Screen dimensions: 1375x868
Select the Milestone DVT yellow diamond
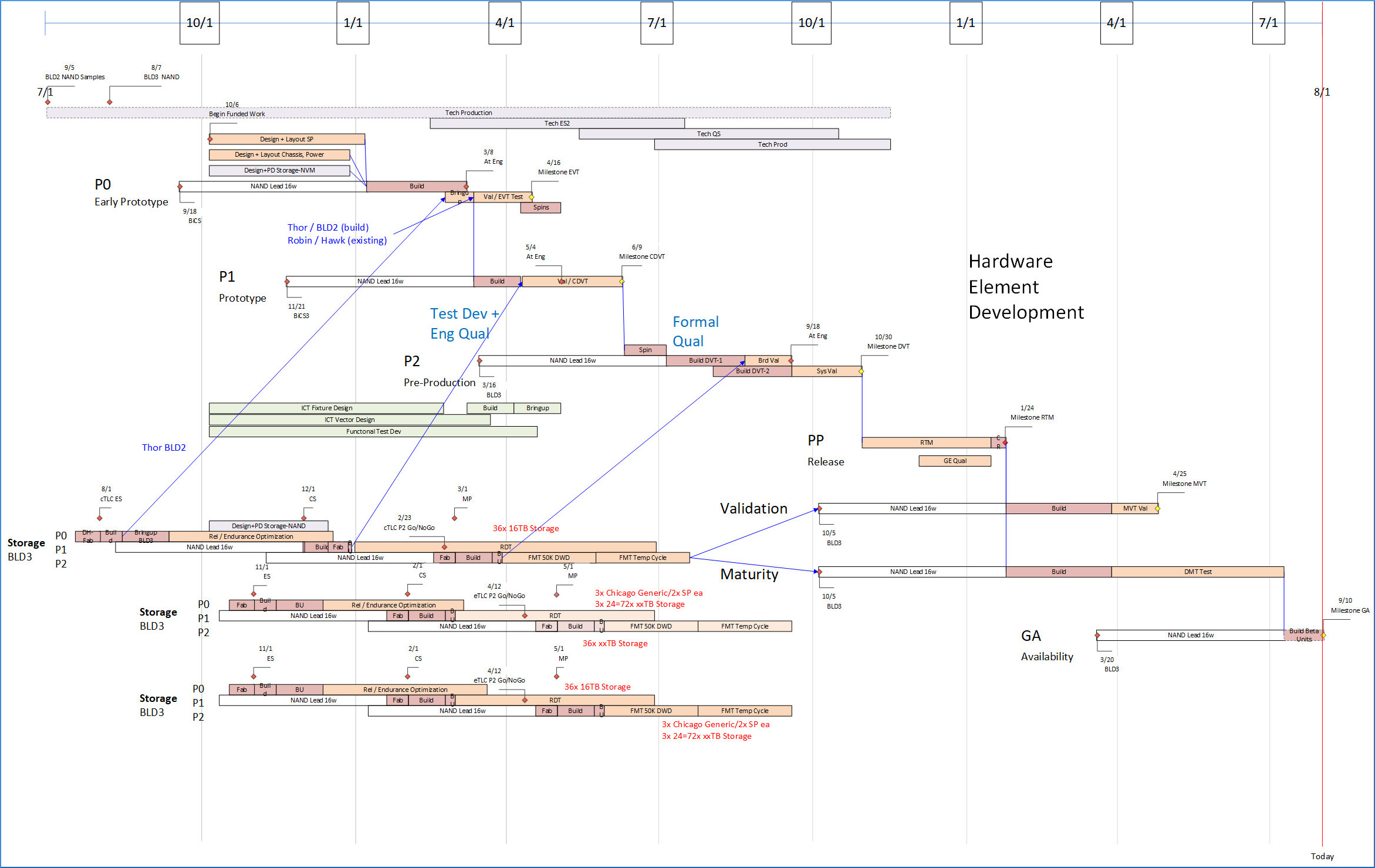[x=861, y=371]
